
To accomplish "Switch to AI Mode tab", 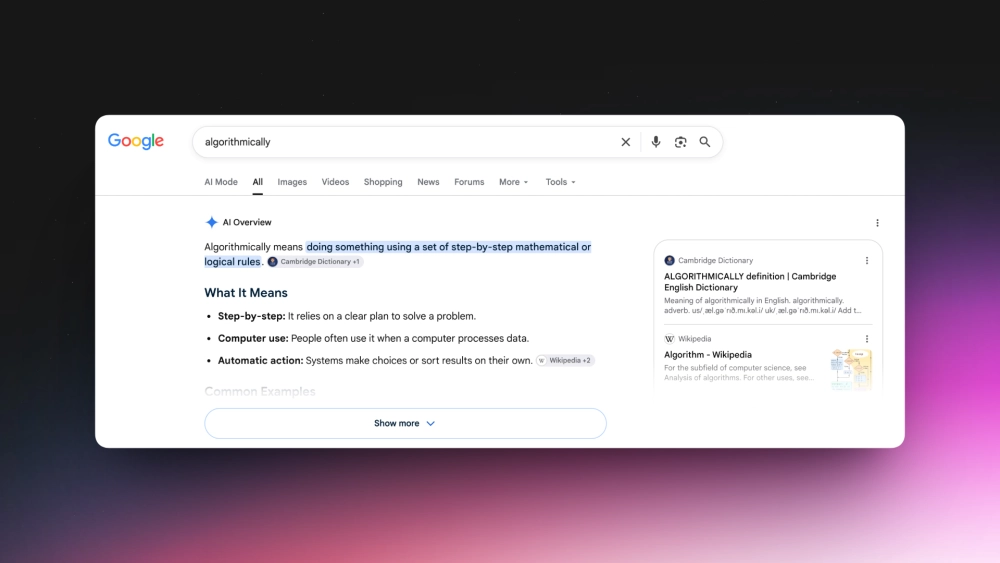I will [221, 182].
